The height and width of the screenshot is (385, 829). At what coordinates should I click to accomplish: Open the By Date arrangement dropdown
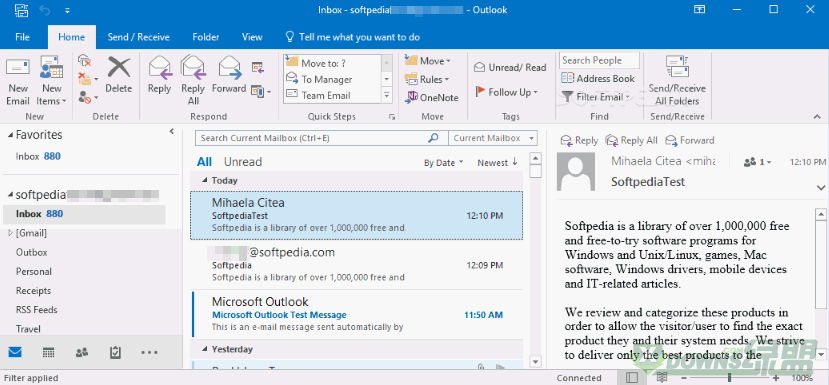coord(443,162)
